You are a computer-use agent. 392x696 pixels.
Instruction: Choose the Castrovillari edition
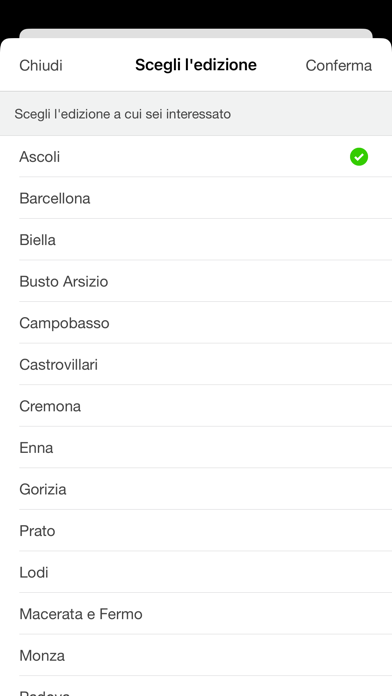pyautogui.click(x=196, y=364)
